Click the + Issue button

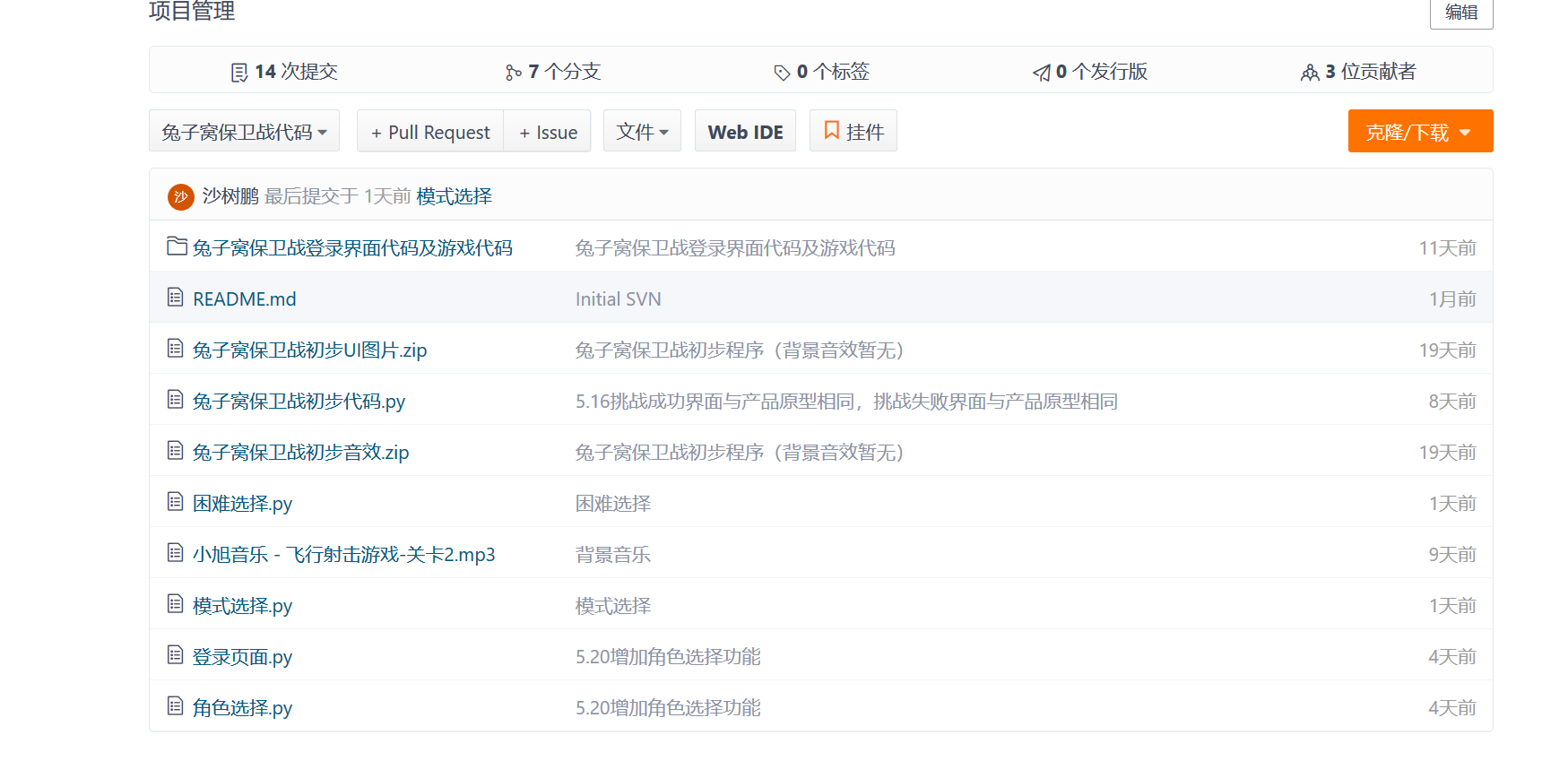(548, 131)
